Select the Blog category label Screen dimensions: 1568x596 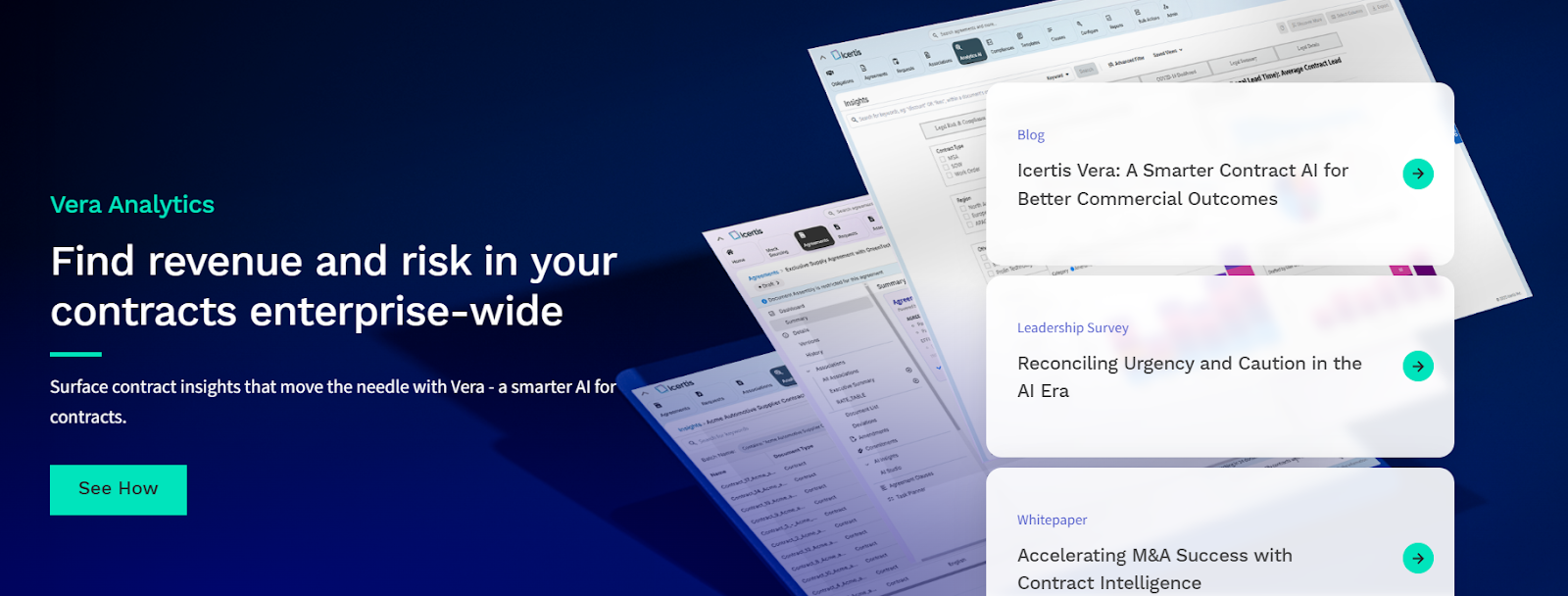click(1031, 135)
